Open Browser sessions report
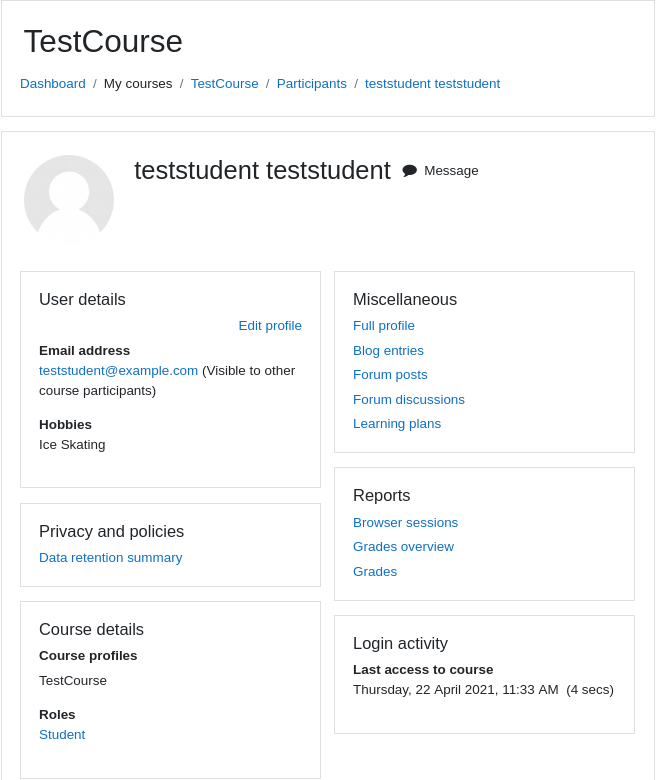The width and height of the screenshot is (657, 780). 405,523
